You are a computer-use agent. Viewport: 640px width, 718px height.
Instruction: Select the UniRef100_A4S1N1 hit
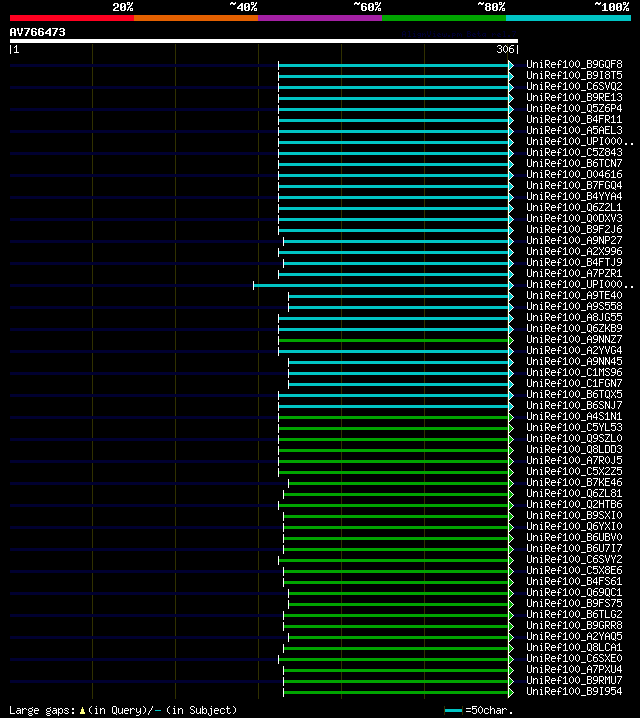(x=574, y=416)
